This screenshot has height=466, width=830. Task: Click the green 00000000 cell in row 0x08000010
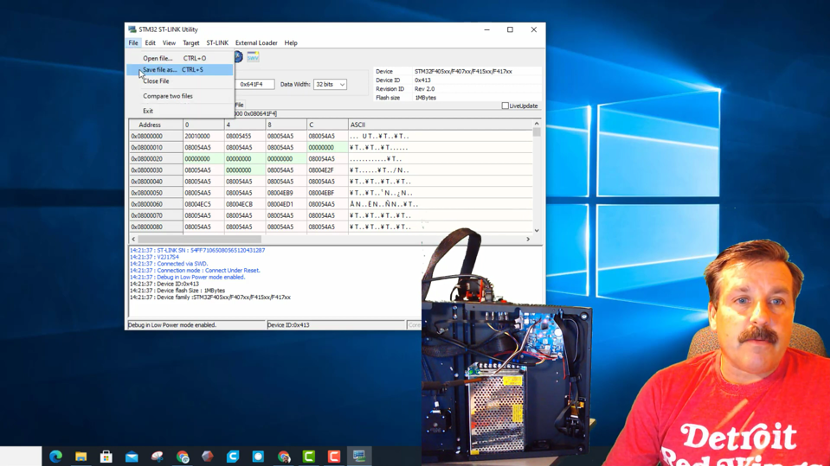coord(327,148)
